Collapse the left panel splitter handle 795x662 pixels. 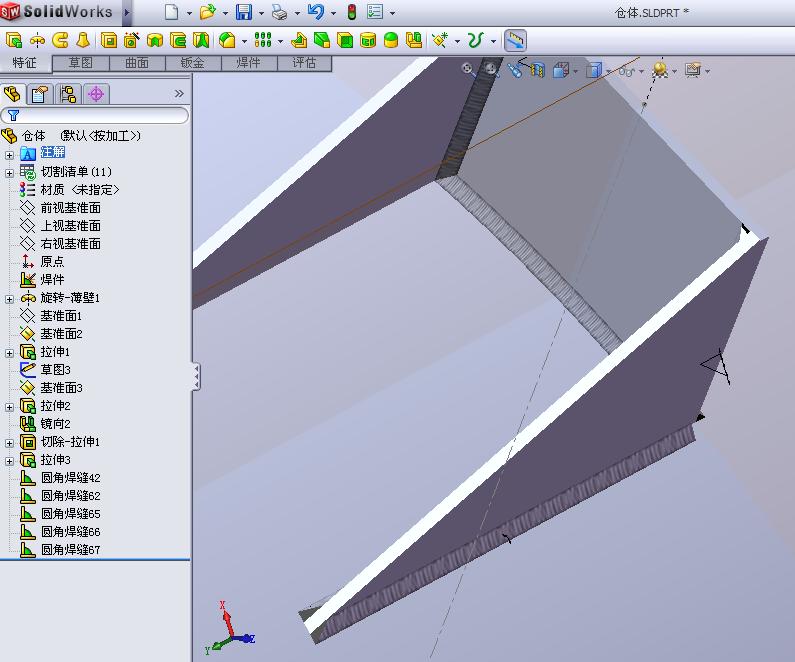[196, 377]
